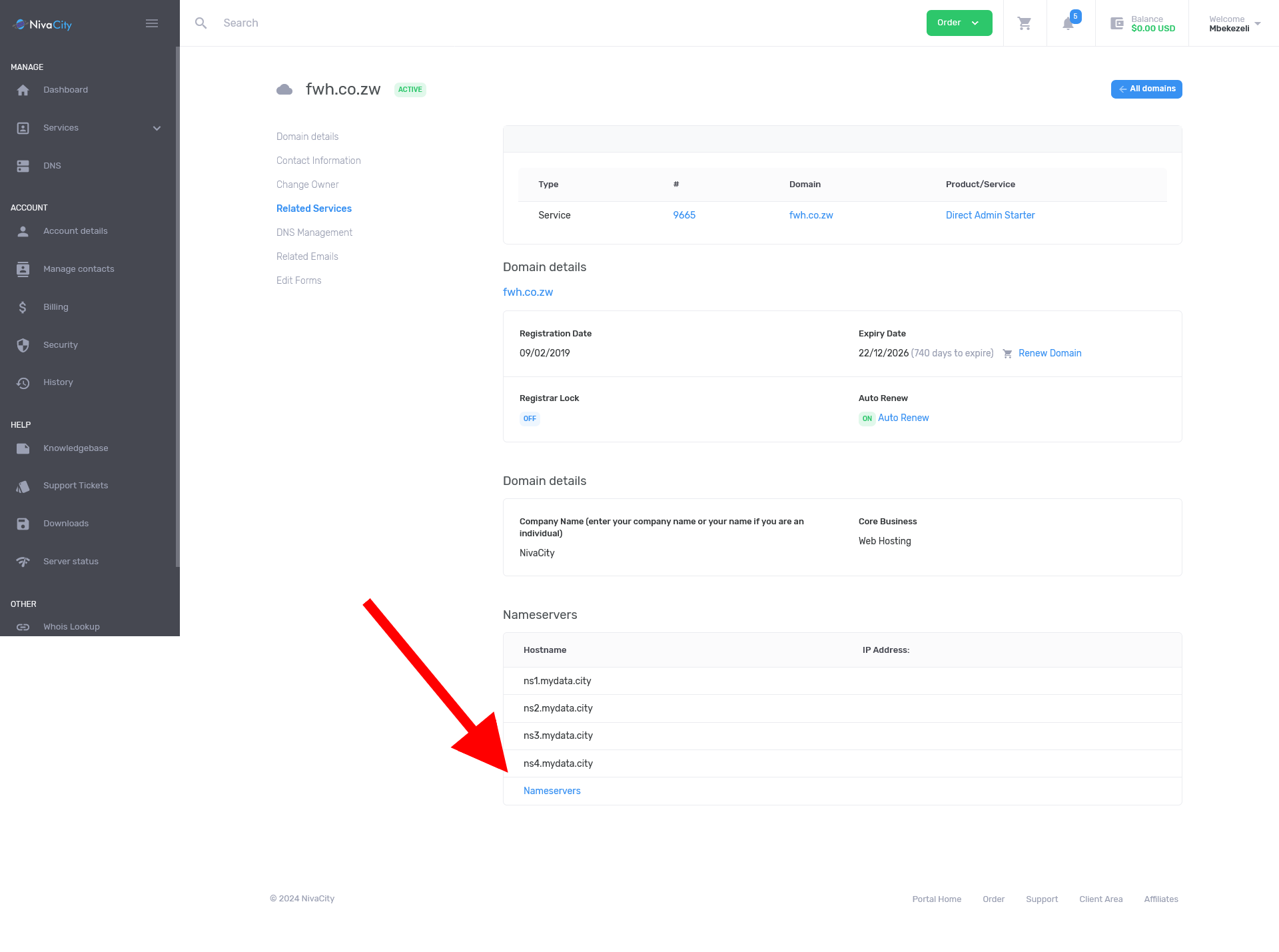Open the notifications bell

1068,24
